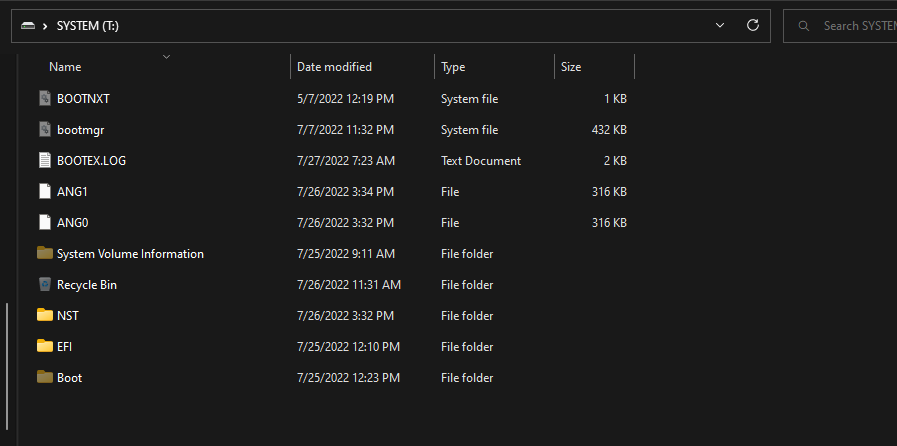This screenshot has height=446, width=897.
Task: Select the Recycle Bin folder icon
Action: pos(44,285)
